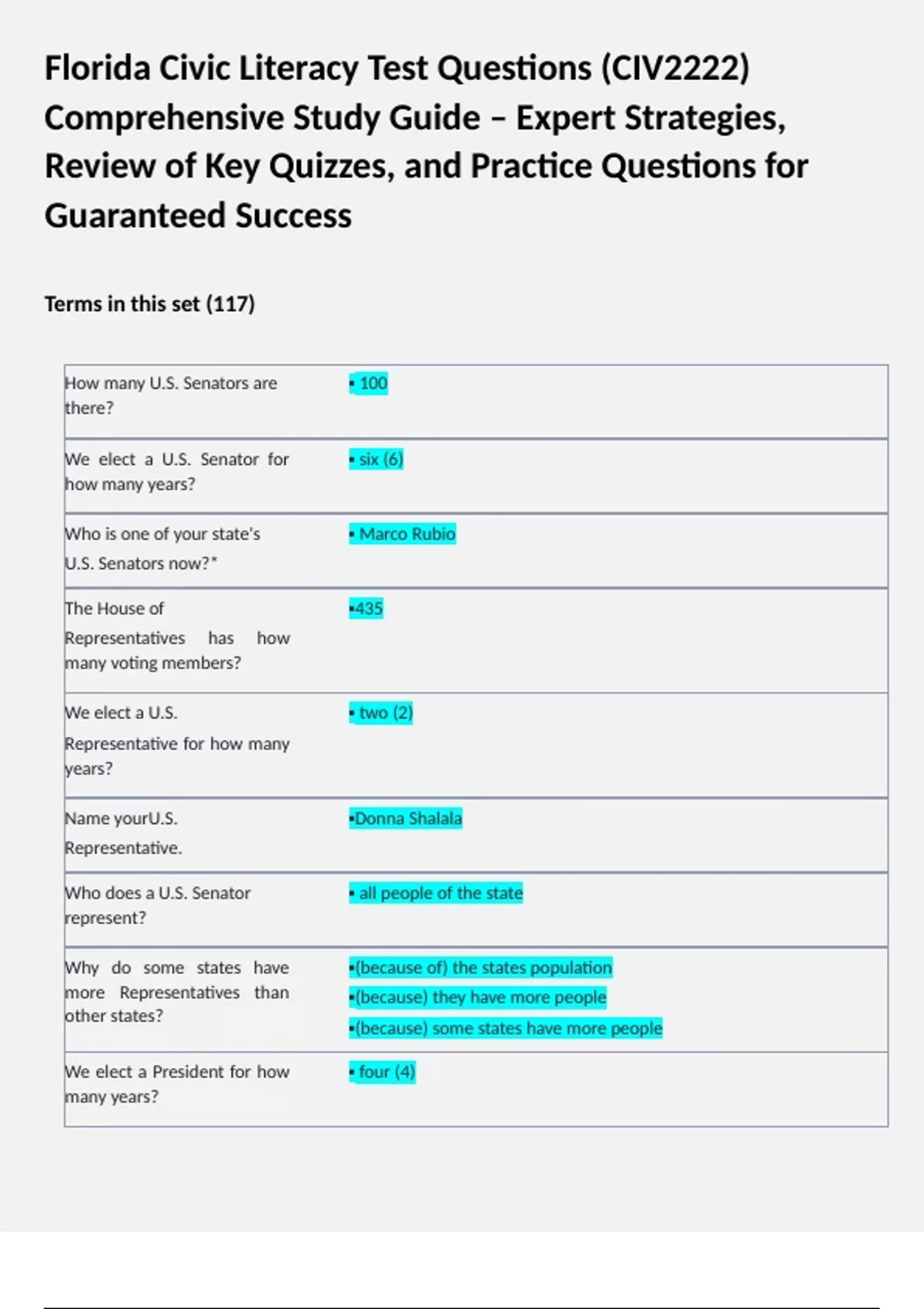Click the document title heading

[x=427, y=142]
